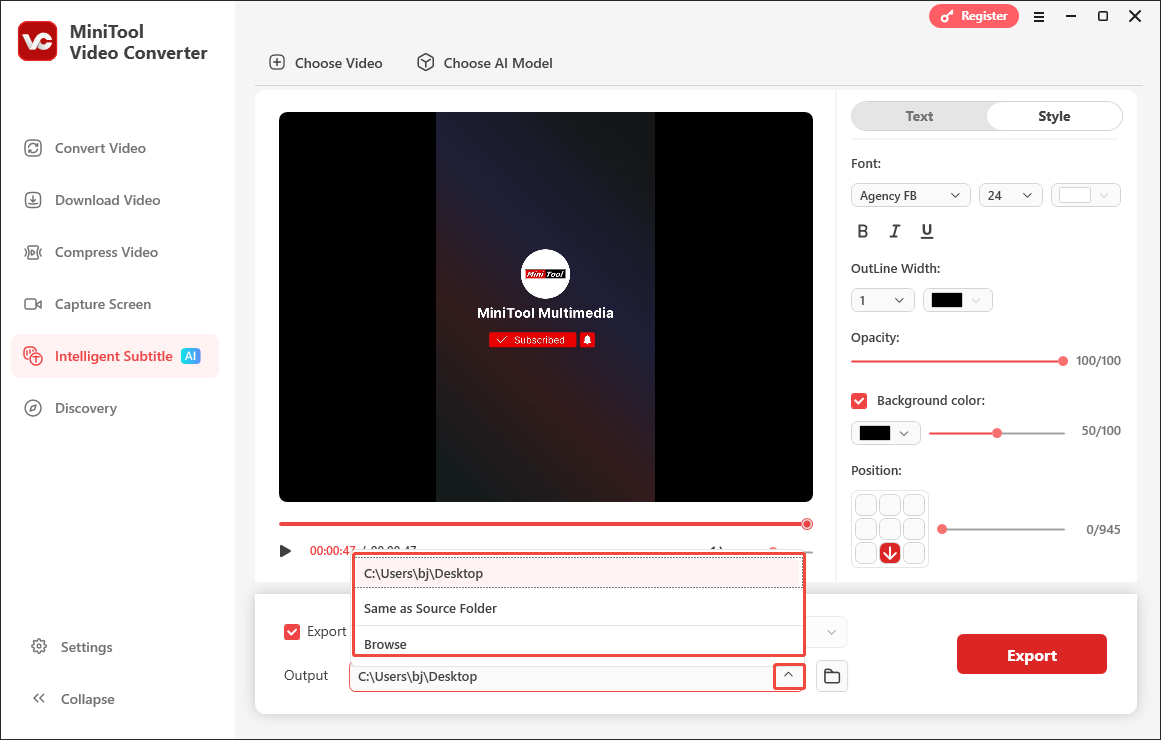Click the Compress Video sidebar icon
This screenshot has width=1161, height=740.
pos(33,252)
